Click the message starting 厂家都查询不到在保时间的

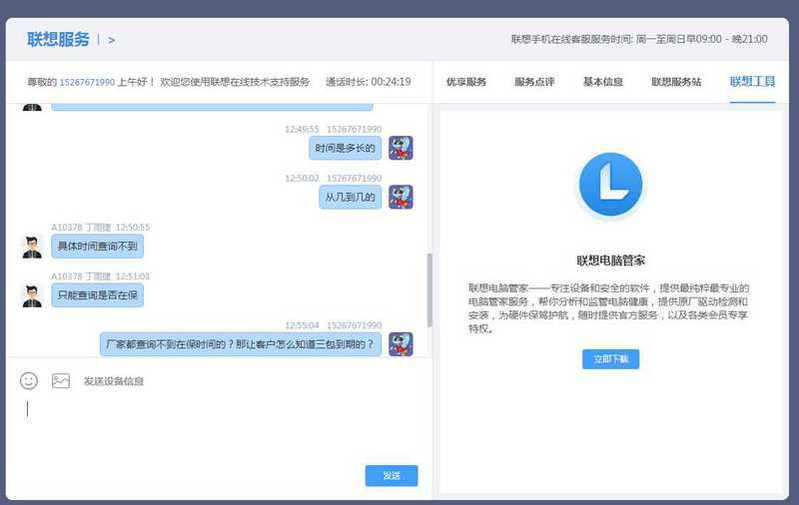coord(241,344)
